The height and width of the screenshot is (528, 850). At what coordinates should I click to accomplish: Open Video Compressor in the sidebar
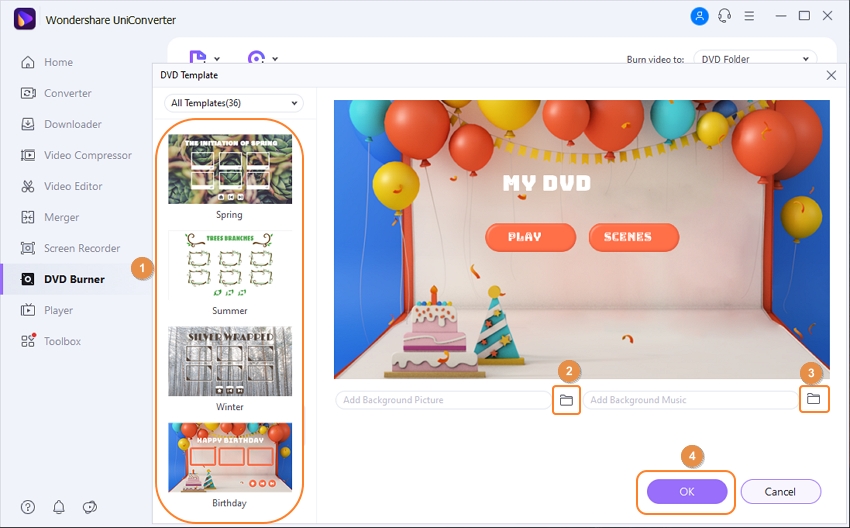87,155
